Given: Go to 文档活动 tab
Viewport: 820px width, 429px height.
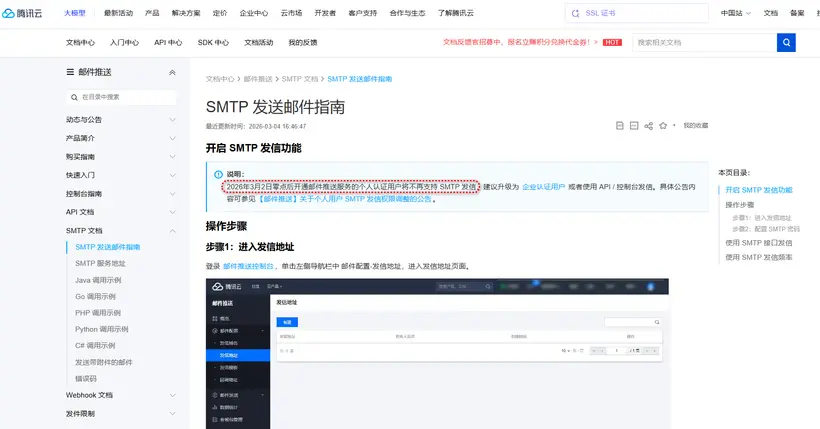Looking at the screenshot, I should 259,42.
